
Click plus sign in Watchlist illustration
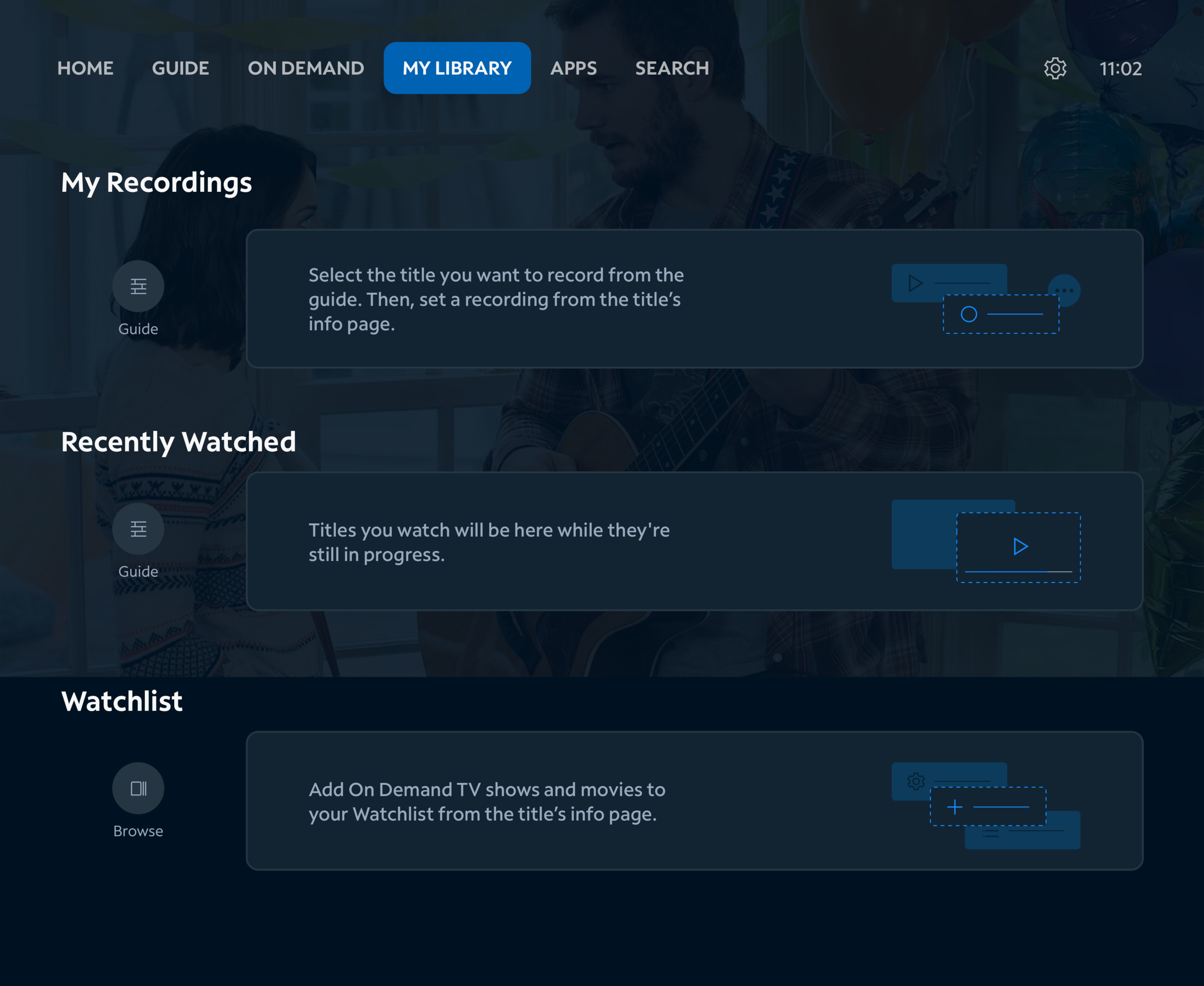pos(955,806)
